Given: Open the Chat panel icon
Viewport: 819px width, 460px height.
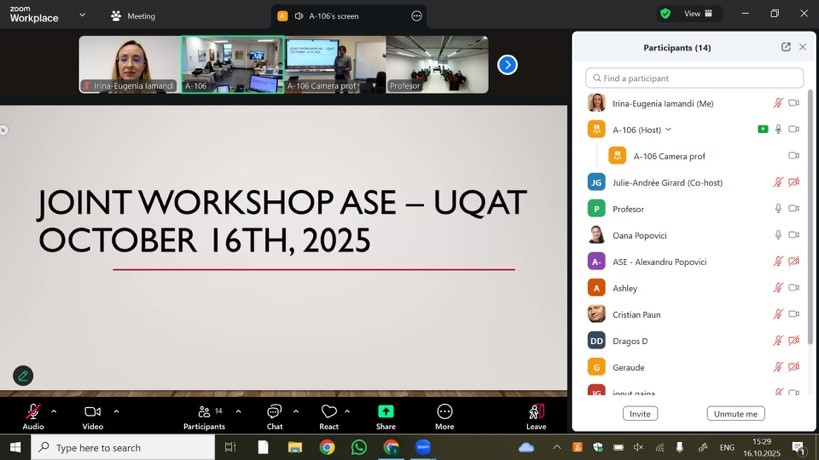Looking at the screenshot, I should tap(274, 412).
